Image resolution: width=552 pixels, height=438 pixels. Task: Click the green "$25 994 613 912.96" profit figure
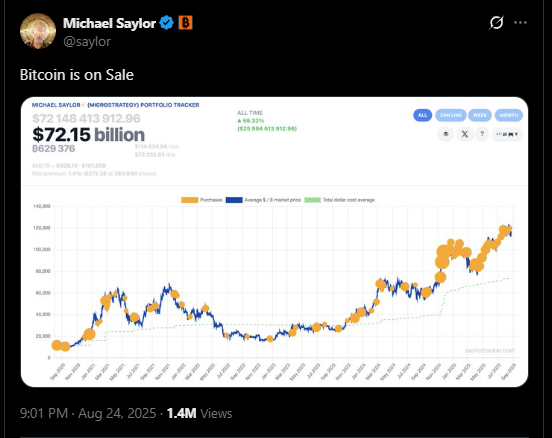coord(267,129)
